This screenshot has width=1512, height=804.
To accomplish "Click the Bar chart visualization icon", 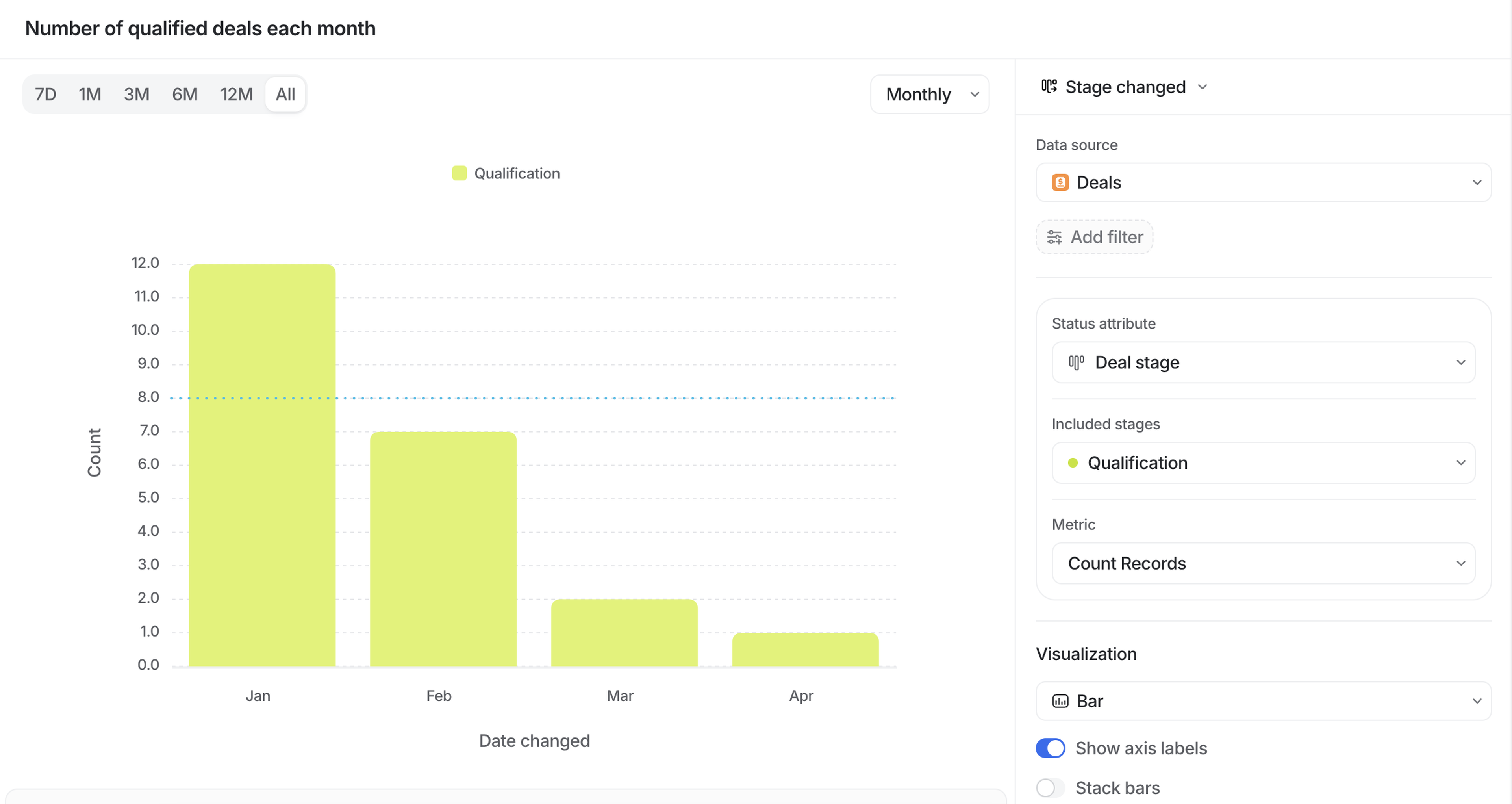I will pos(1060,701).
